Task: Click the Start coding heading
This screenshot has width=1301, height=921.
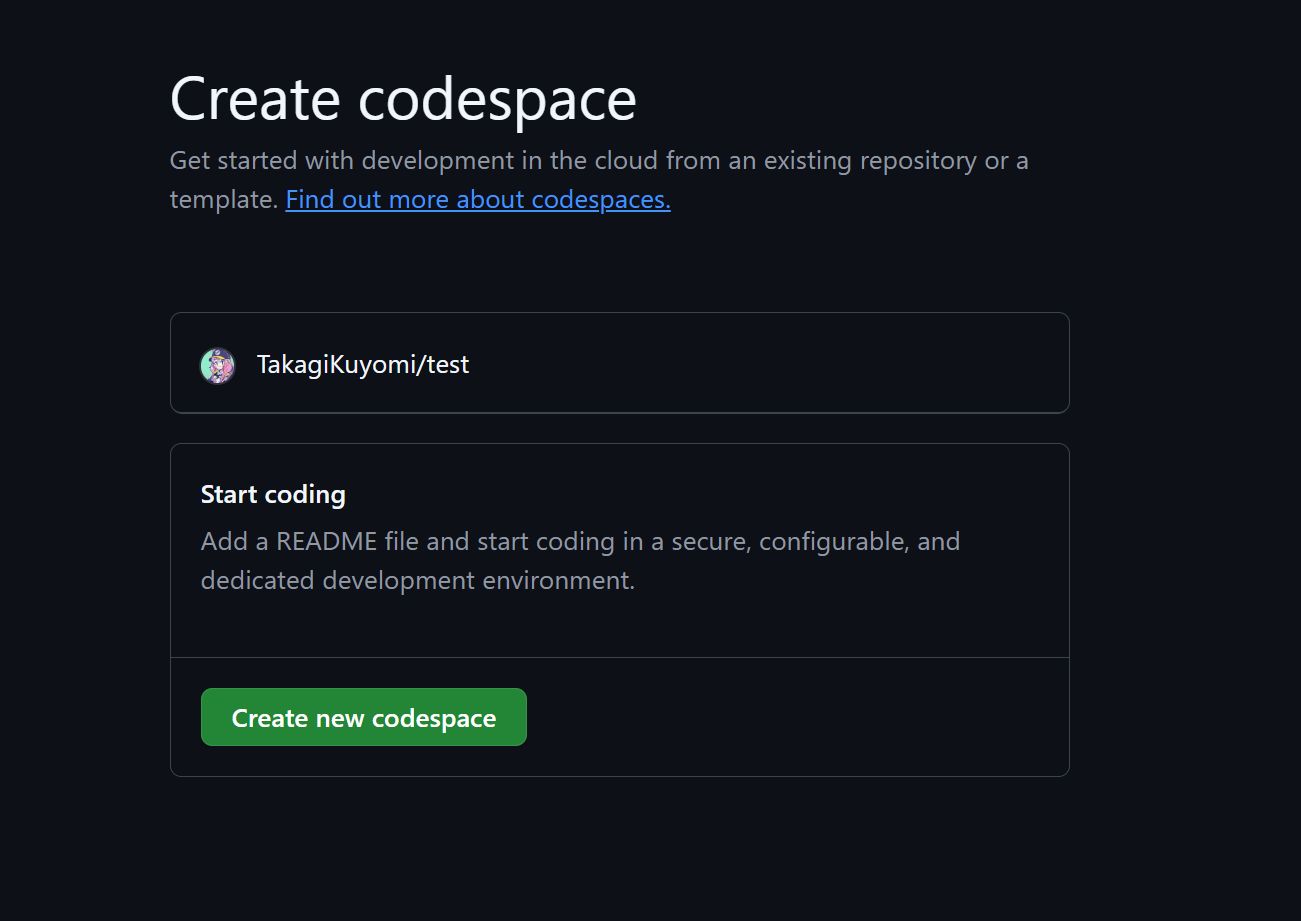Action: point(273,494)
